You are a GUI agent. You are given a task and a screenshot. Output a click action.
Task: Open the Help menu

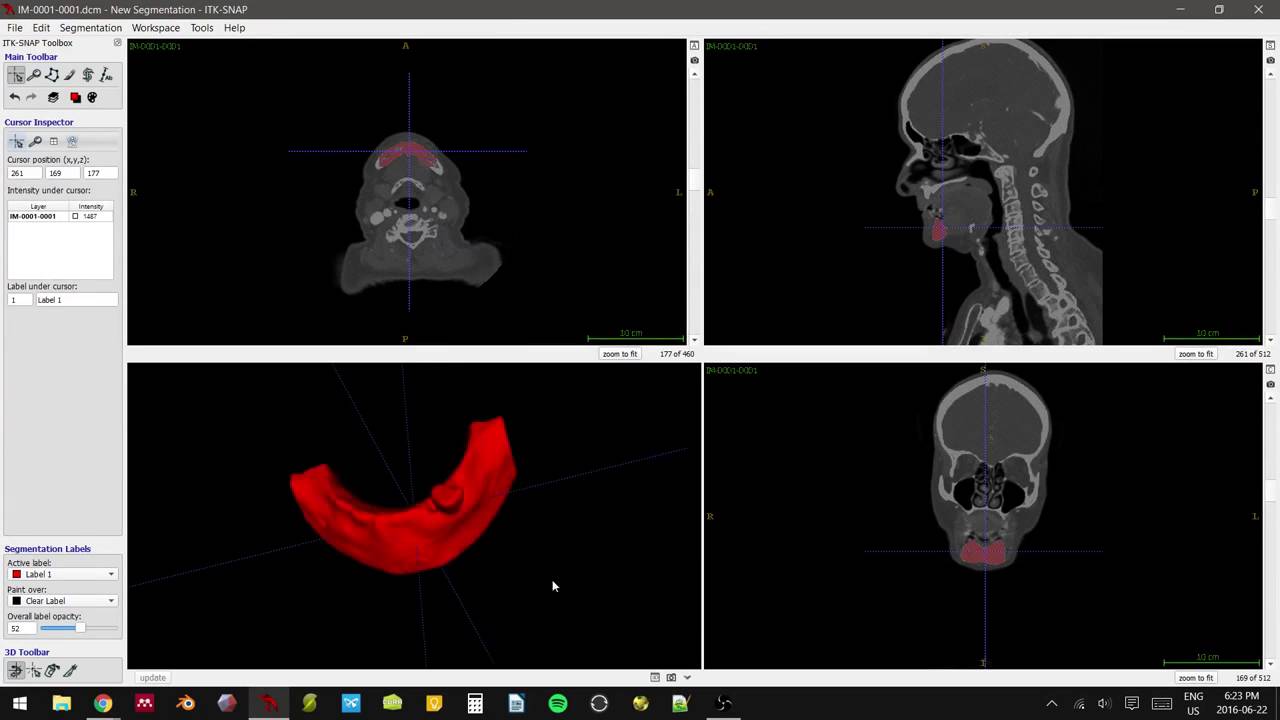pos(234,28)
